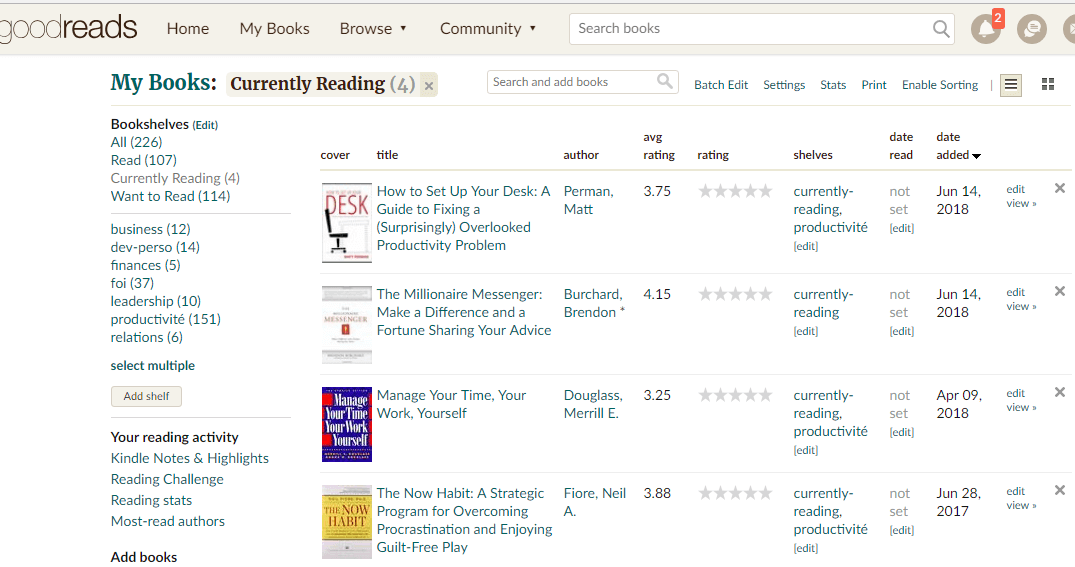Open the relations (6) shelf

(146, 337)
